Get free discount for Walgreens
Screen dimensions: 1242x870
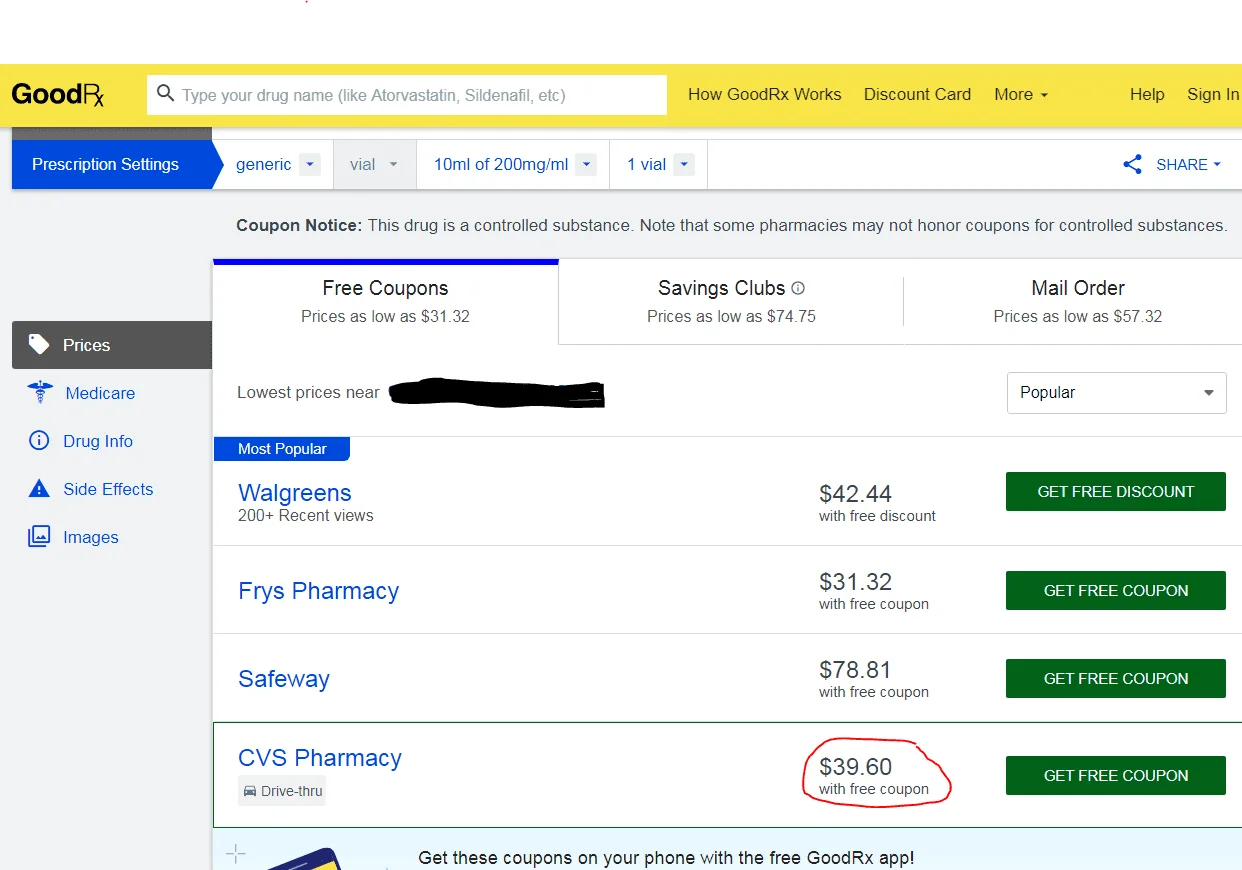coord(1115,492)
